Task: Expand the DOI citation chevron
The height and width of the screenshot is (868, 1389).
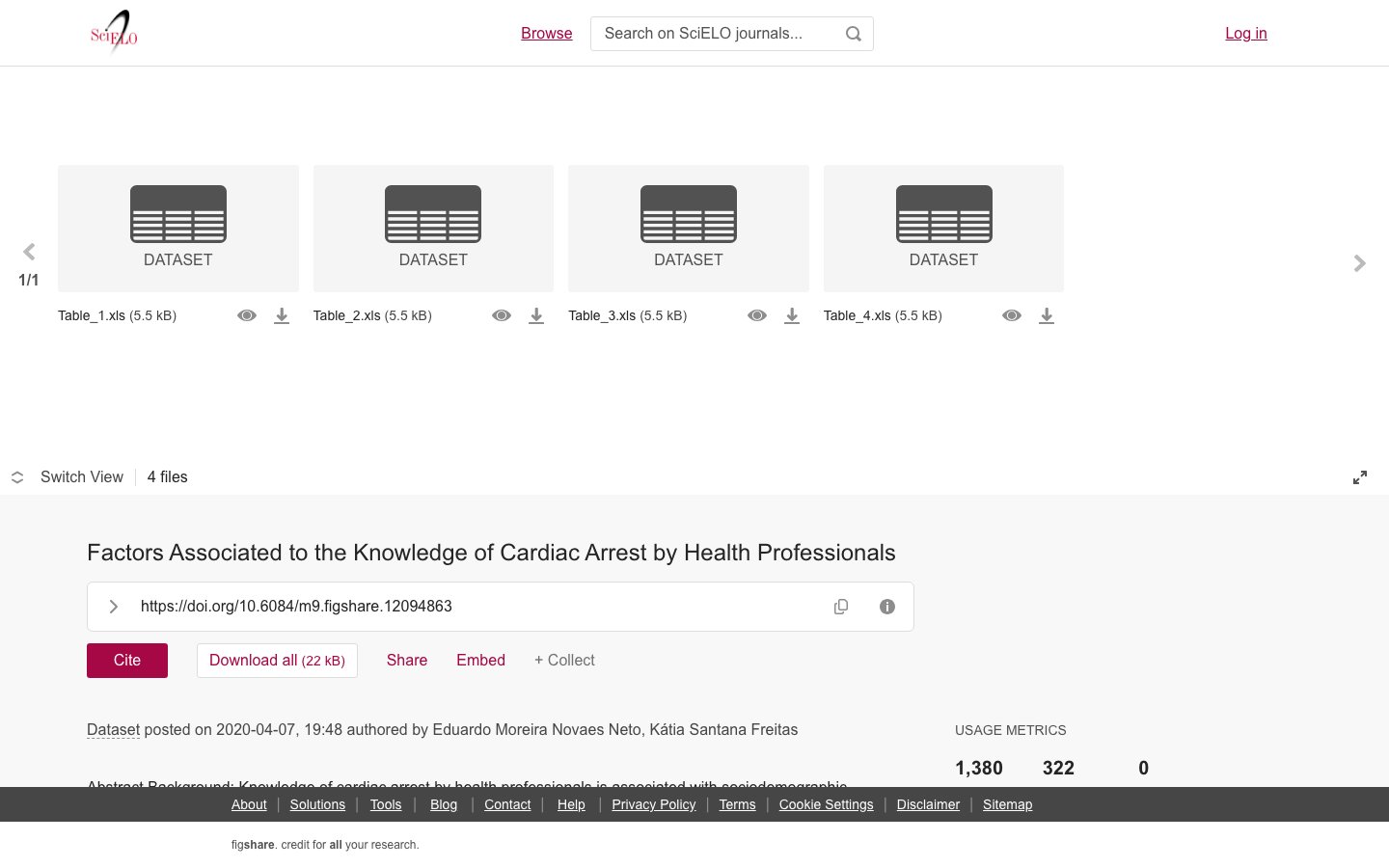Action: coord(114,607)
